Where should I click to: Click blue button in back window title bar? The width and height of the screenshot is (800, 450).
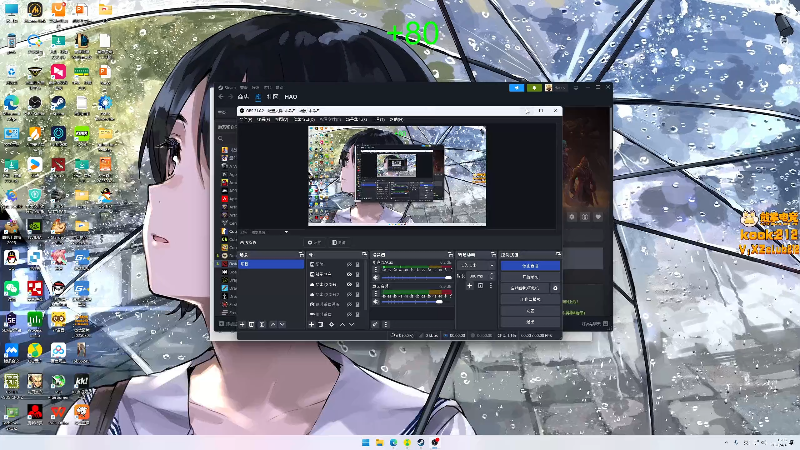click(516, 88)
